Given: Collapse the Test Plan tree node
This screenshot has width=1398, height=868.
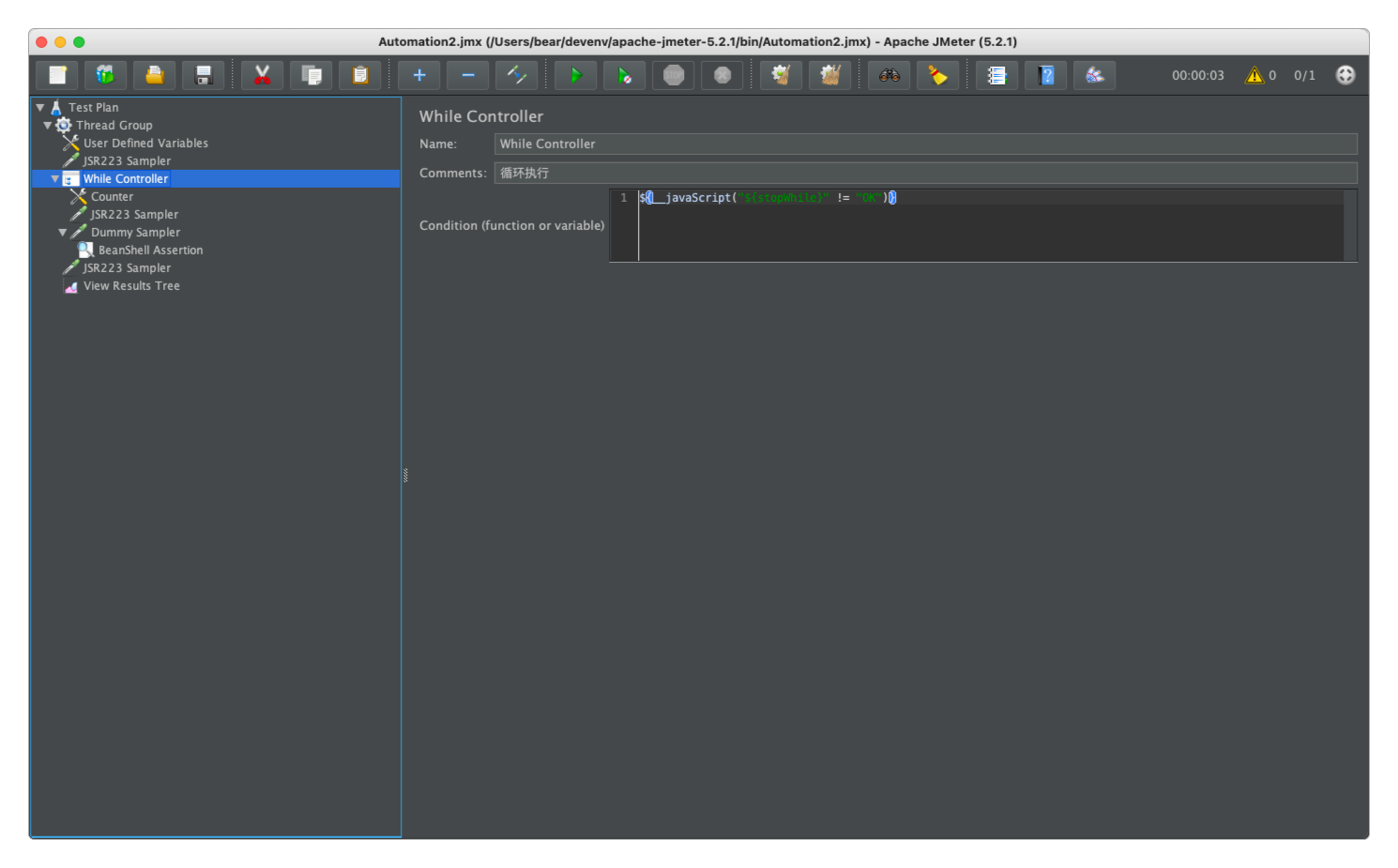Looking at the screenshot, I should [x=40, y=108].
